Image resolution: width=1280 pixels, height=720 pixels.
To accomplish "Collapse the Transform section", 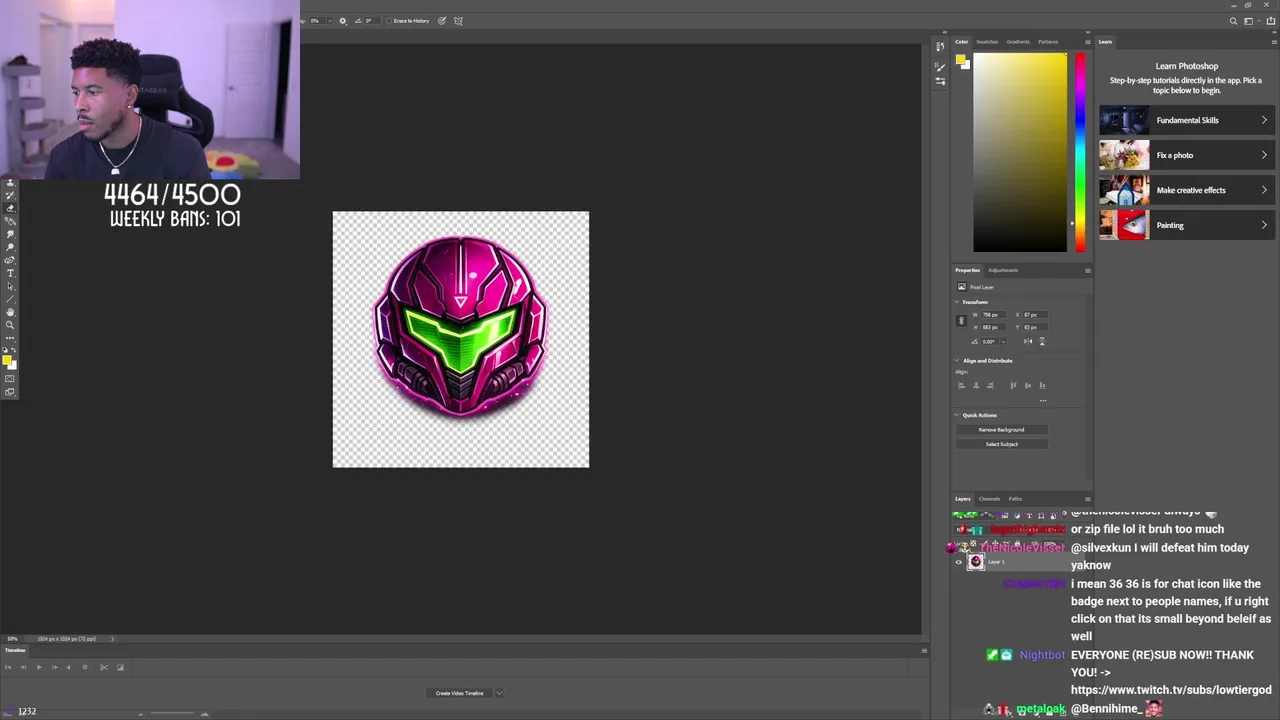I will pos(957,302).
